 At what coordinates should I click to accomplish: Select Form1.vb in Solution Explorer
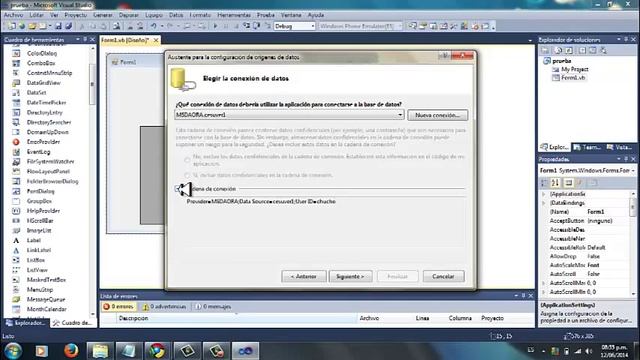[573, 78]
